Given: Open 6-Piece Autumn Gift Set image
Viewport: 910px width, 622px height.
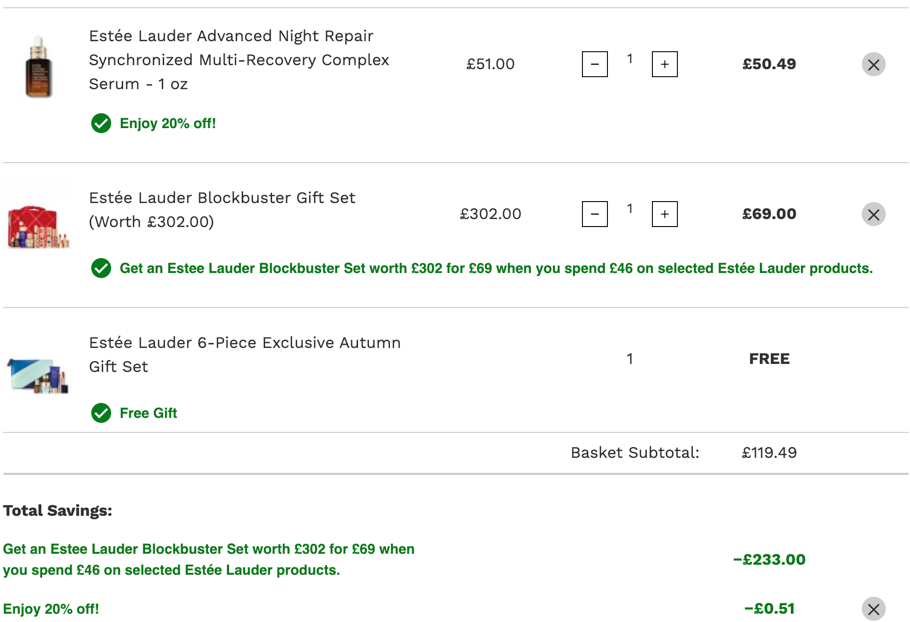Looking at the screenshot, I should (x=38, y=376).
